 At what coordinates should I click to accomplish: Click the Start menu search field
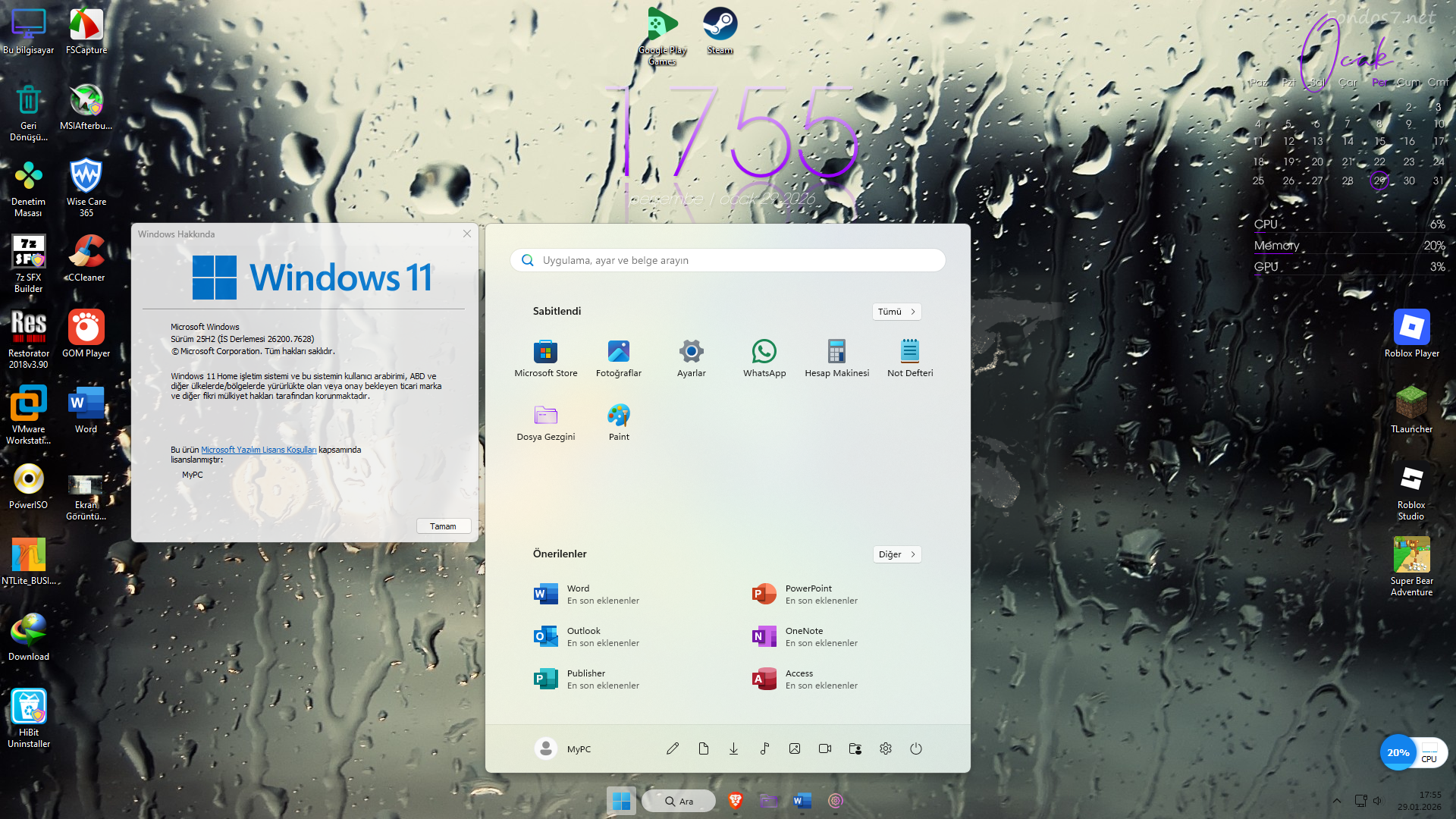(x=728, y=260)
